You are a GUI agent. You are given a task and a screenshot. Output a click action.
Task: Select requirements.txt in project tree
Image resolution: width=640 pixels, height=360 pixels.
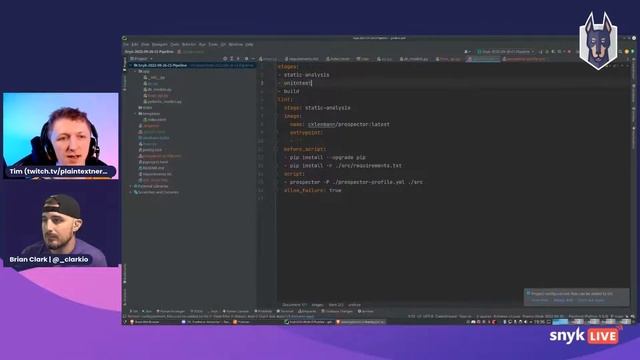coord(155,174)
